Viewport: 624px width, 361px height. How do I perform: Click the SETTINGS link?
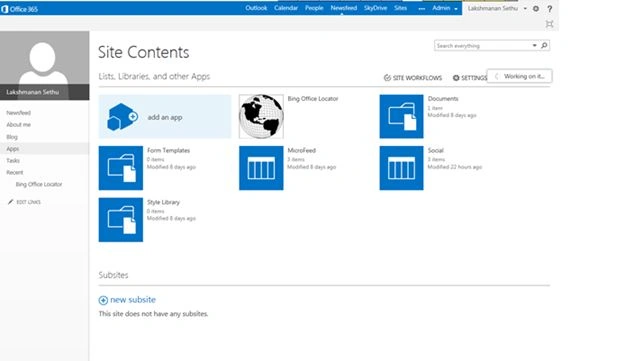coord(474,78)
